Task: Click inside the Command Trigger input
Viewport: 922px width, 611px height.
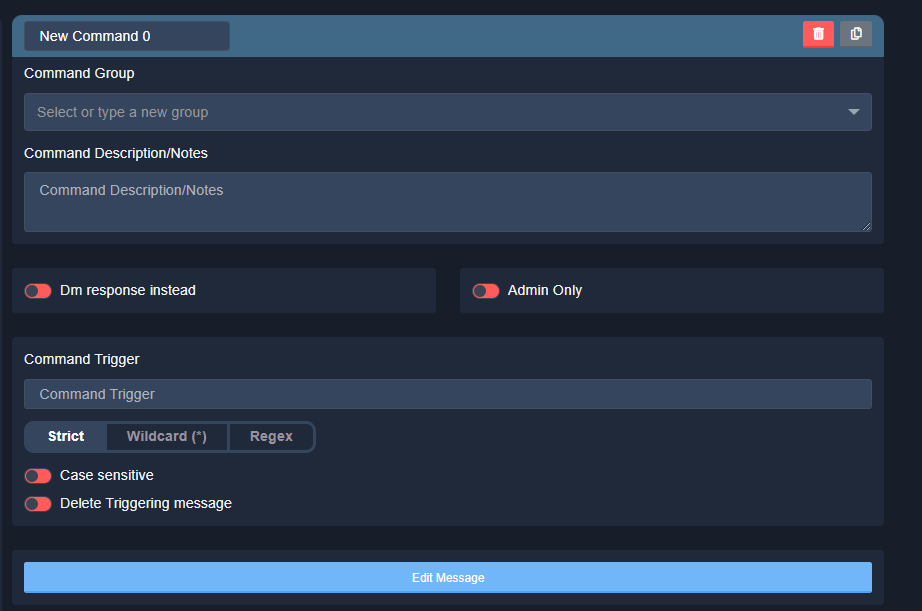Action: click(x=447, y=394)
